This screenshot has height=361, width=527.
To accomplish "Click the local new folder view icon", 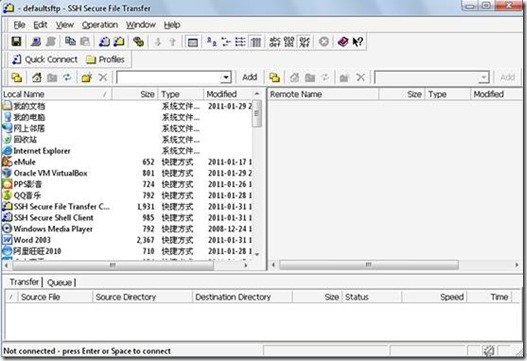I will click(x=17, y=78).
